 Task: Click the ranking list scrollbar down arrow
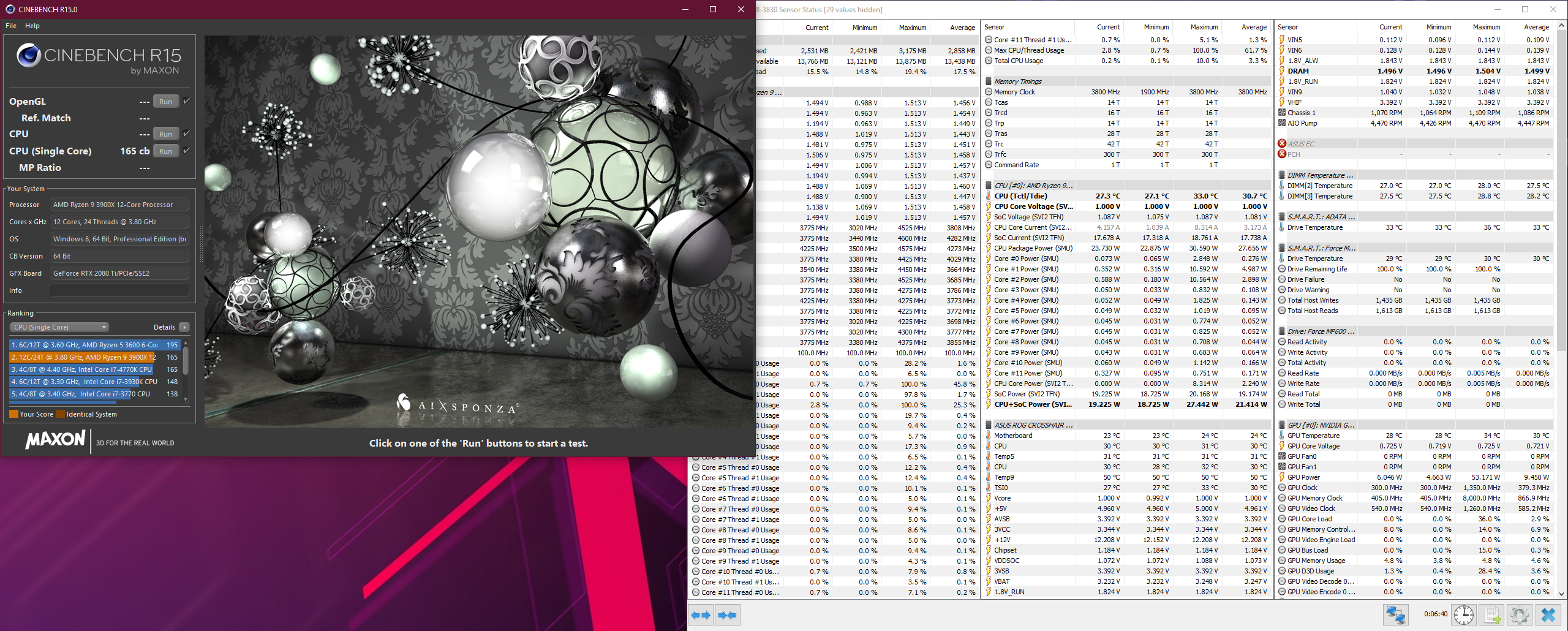186,399
